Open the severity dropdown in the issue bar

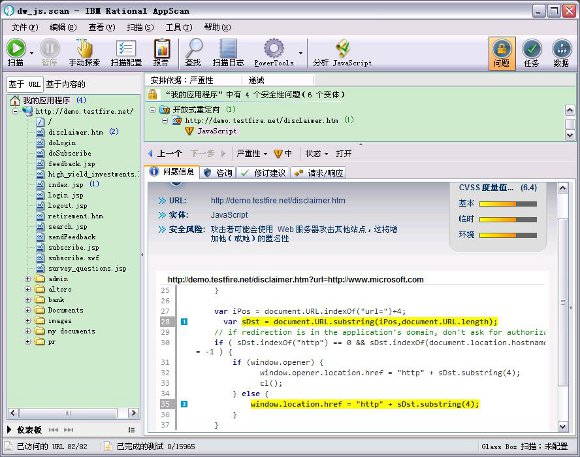[x=252, y=154]
